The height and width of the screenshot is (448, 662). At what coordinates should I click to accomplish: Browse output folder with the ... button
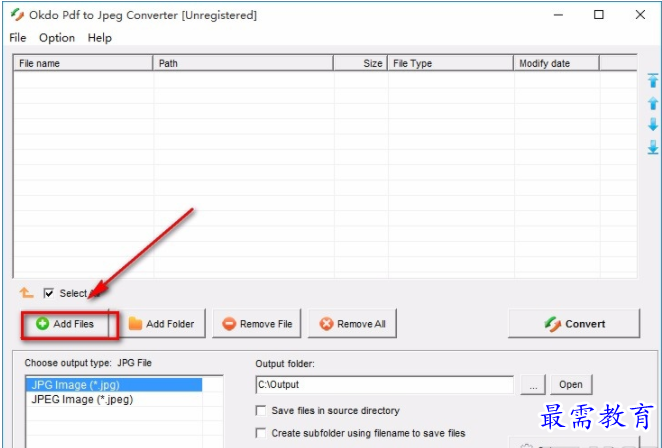[x=533, y=385]
